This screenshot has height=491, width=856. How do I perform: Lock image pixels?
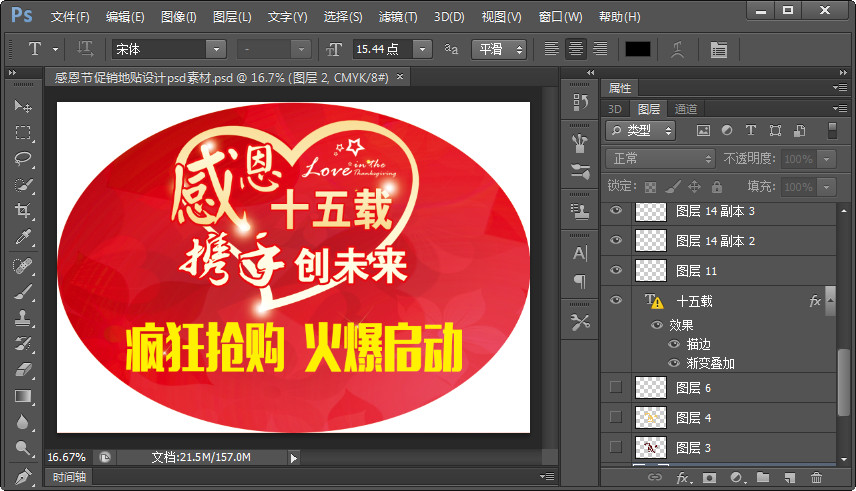click(x=673, y=187)
